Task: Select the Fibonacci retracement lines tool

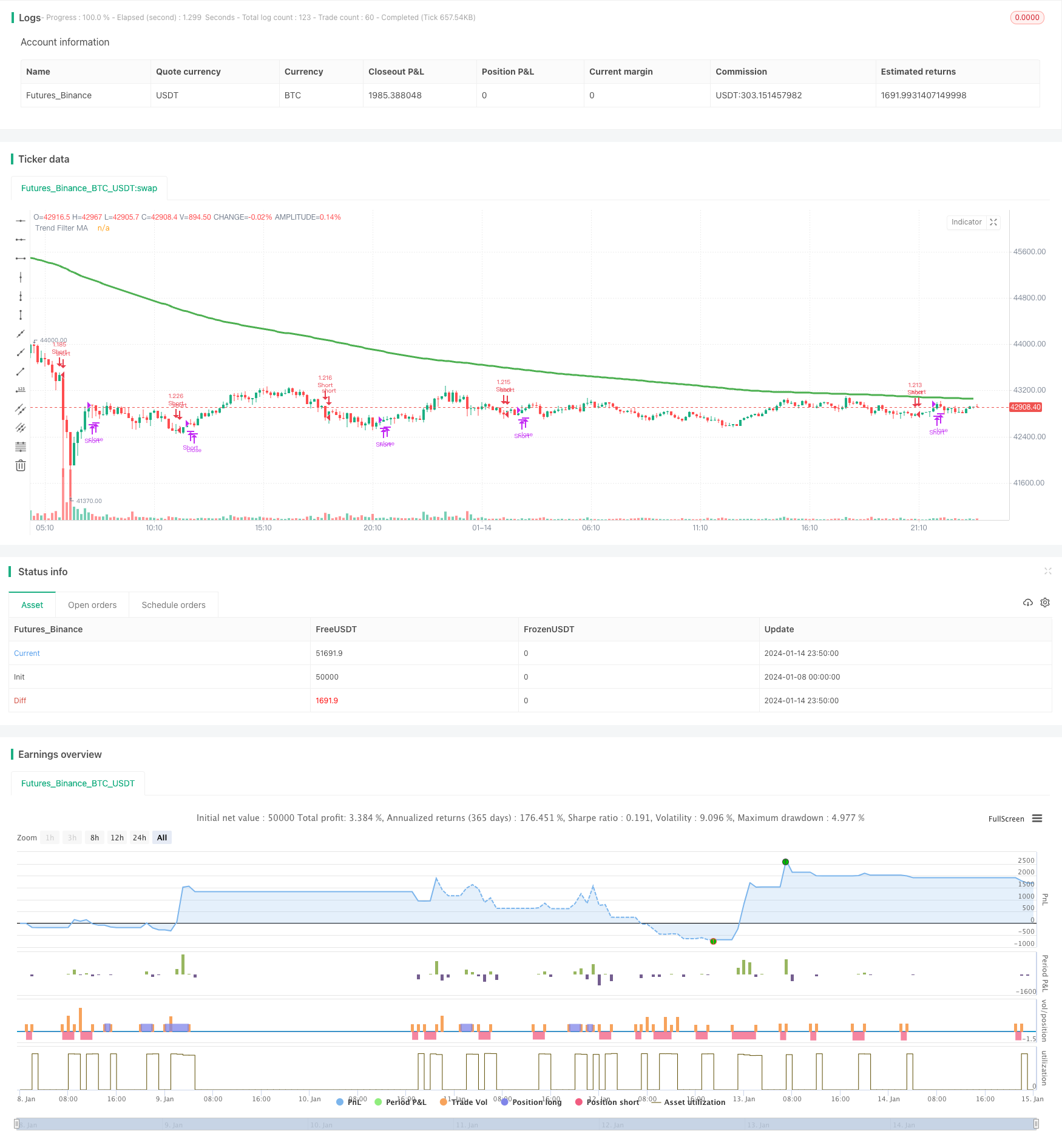Action: coord(21,447)
